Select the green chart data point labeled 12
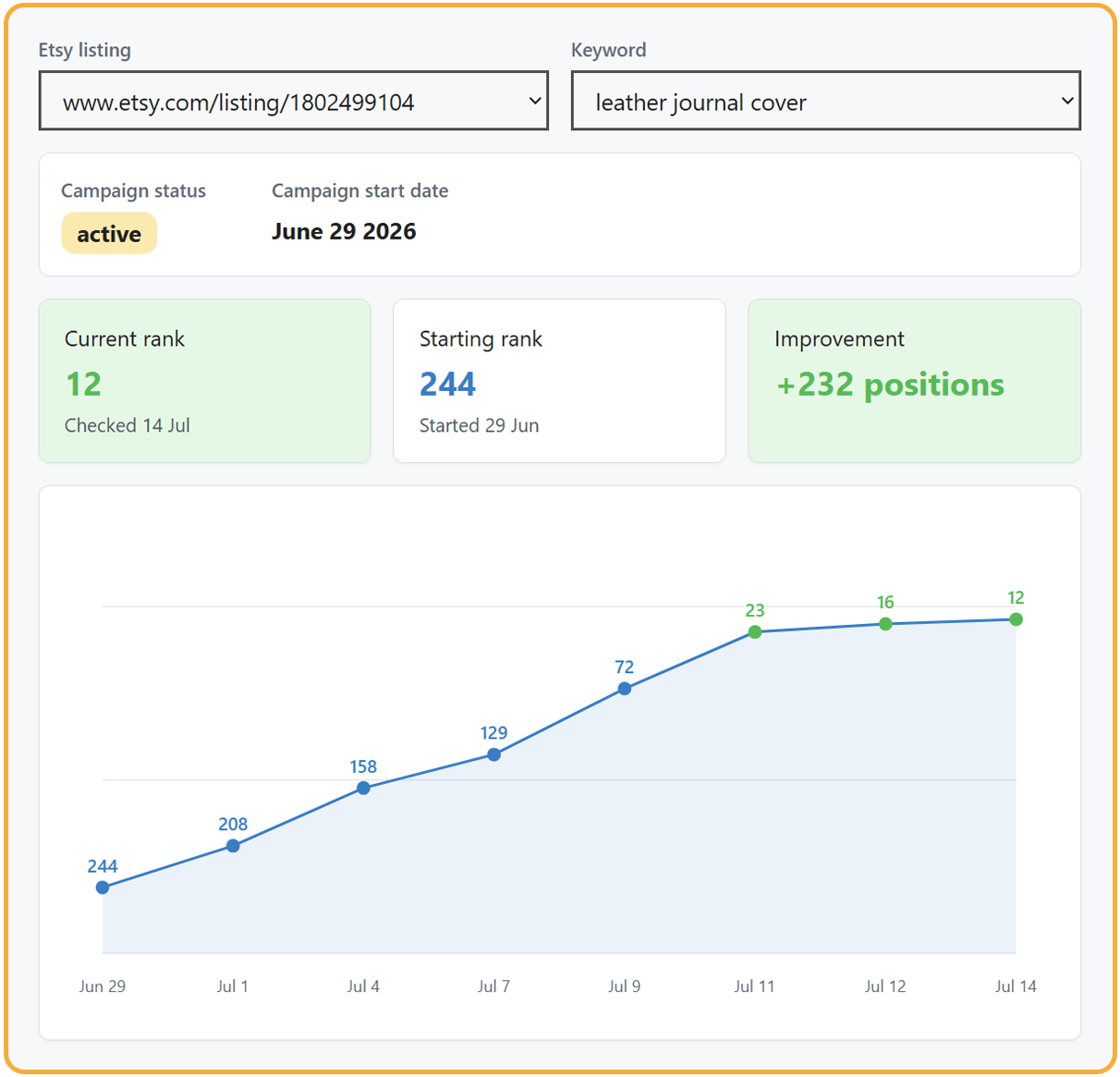 click(x=1016, y=619)
